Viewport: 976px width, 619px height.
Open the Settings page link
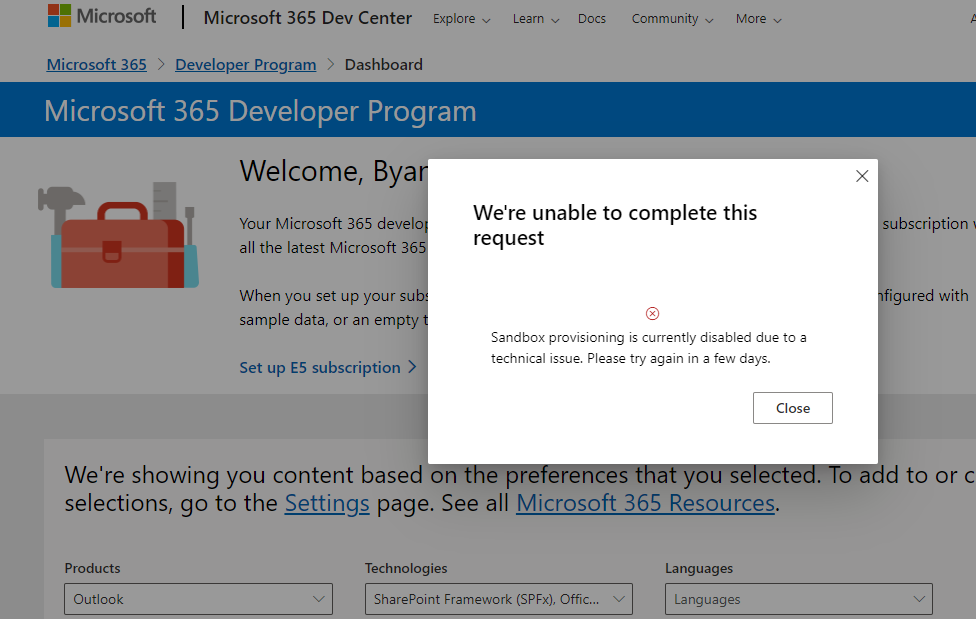pyautogui.click(x=327, y=503)
